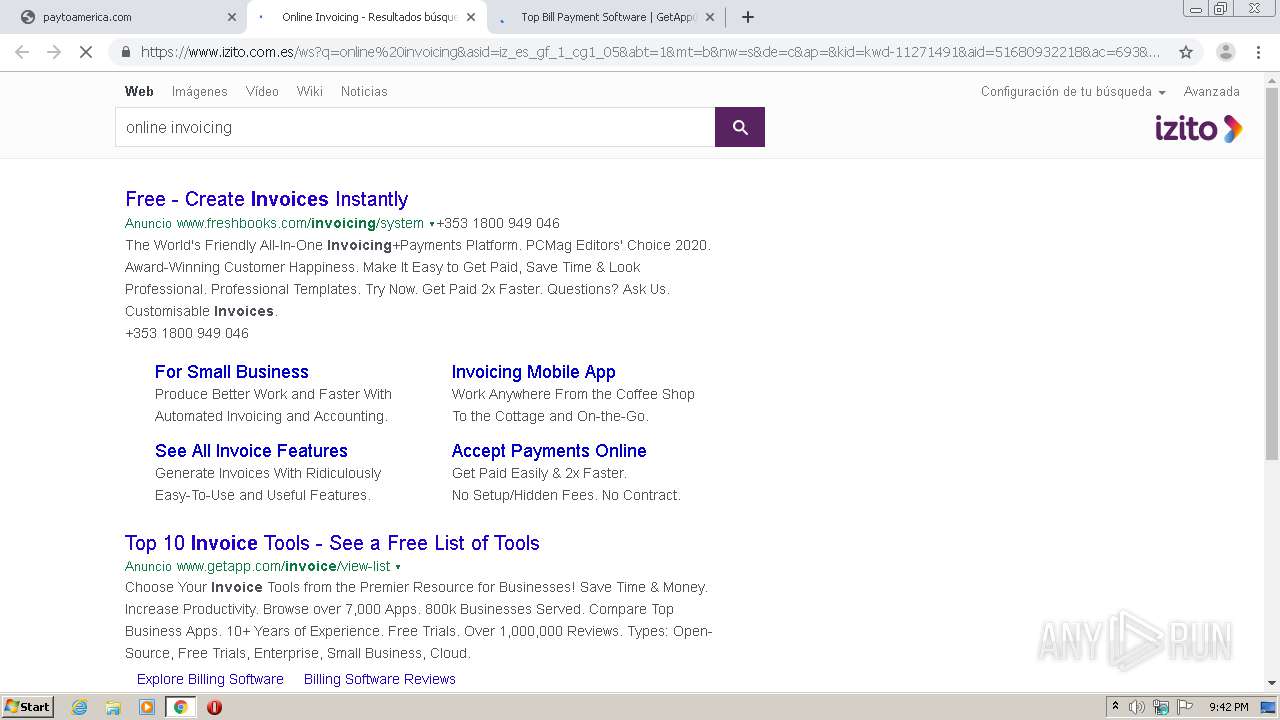Open the Billing Software Reviews link
This screenshot has height=720, width=1280.
click(x=380, y=679)
